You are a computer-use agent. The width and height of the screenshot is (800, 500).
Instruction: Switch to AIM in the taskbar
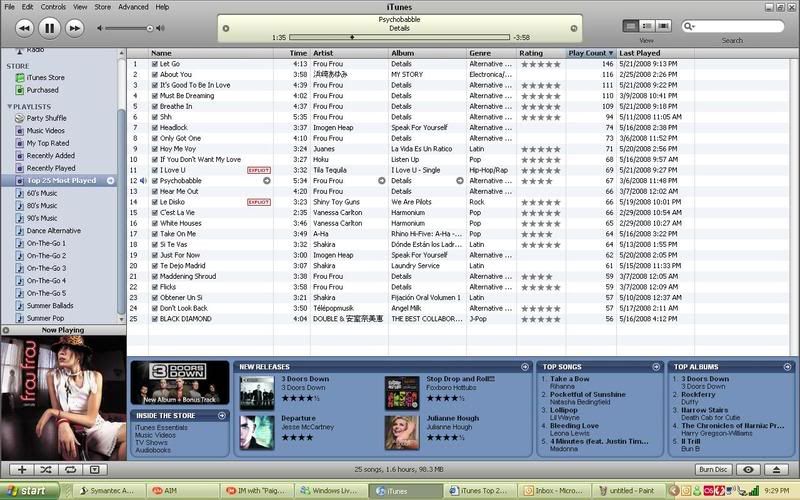[182, 491]
